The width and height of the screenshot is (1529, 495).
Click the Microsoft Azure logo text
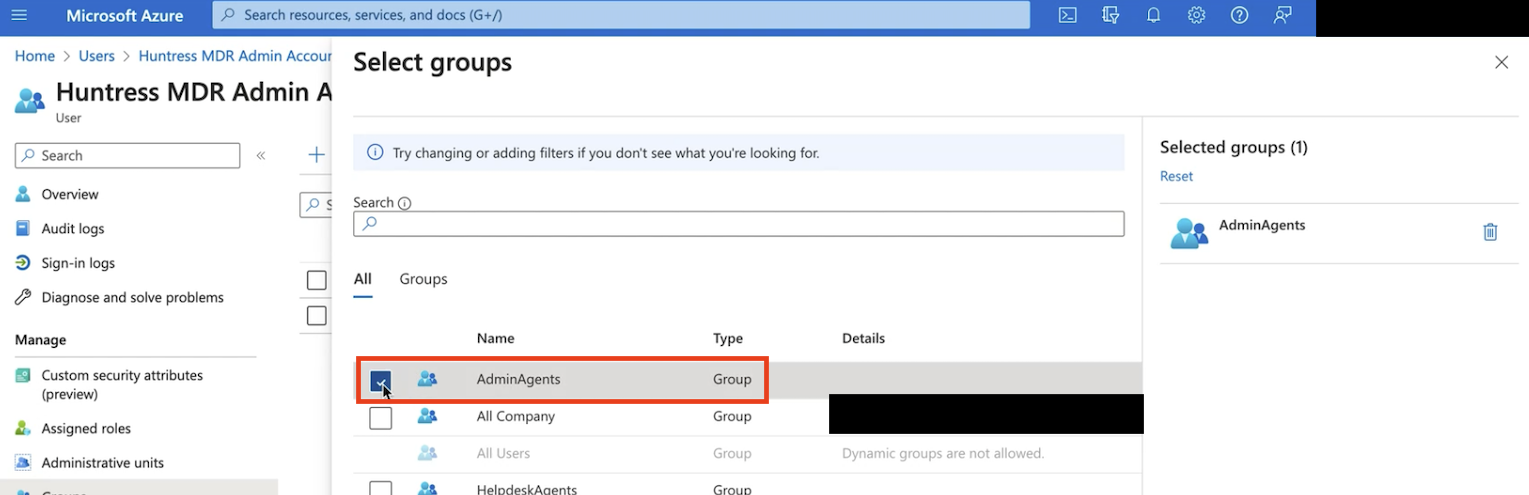124,15
